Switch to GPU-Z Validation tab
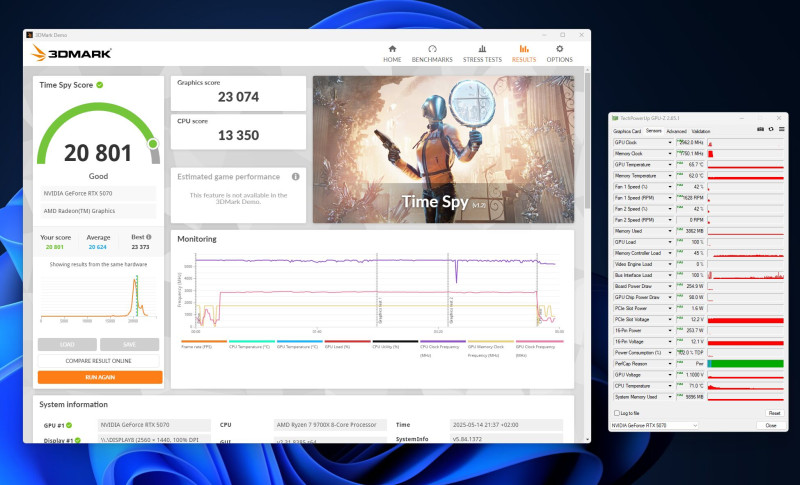Screen dimensions: 800x485 (701, 131)
